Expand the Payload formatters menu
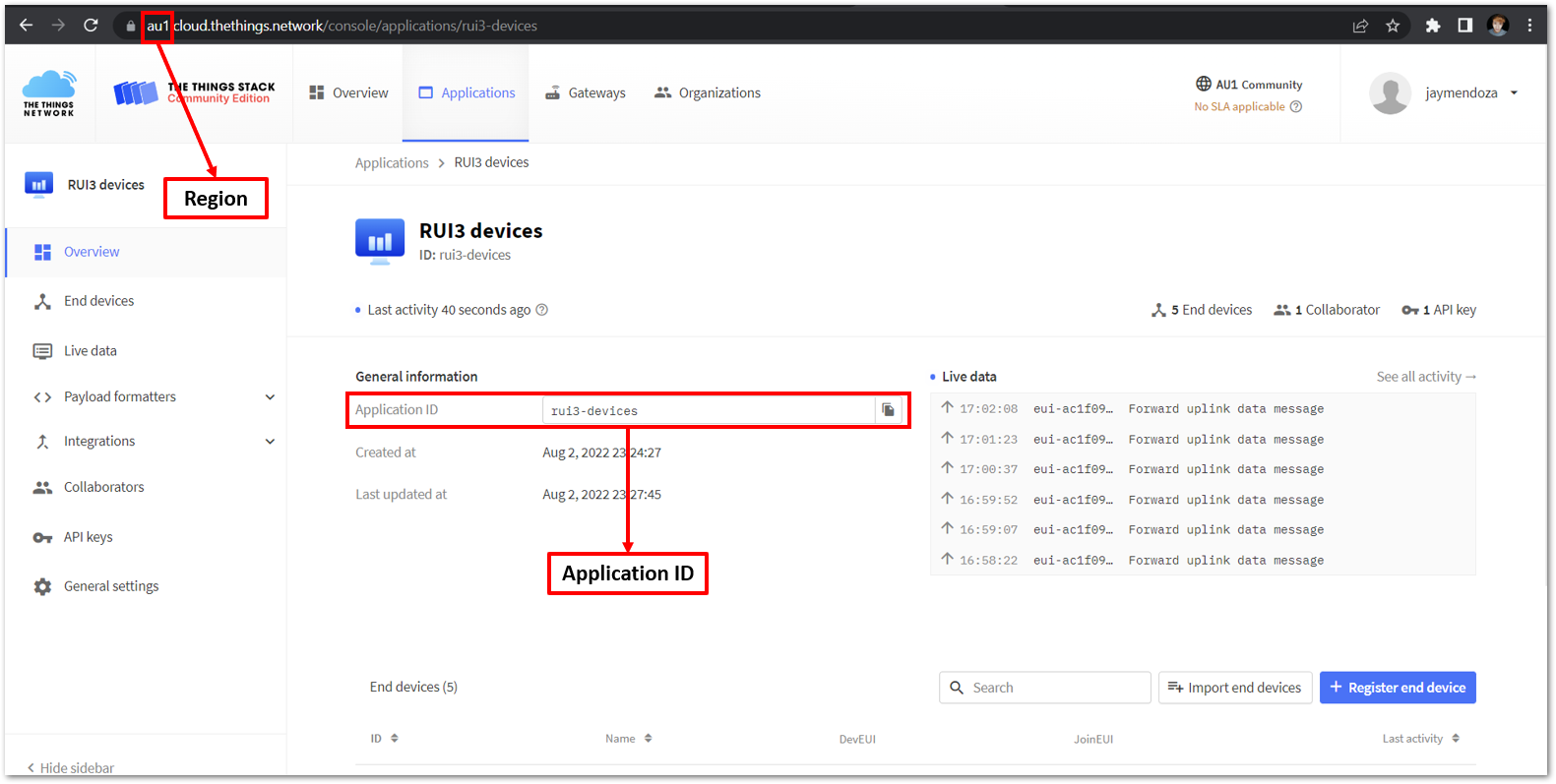The image size is (1556, 784). 270,397
